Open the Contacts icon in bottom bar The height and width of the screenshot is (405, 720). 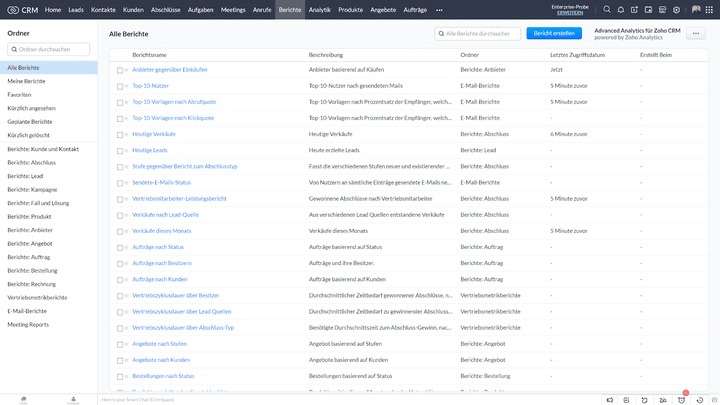(73, 400)
